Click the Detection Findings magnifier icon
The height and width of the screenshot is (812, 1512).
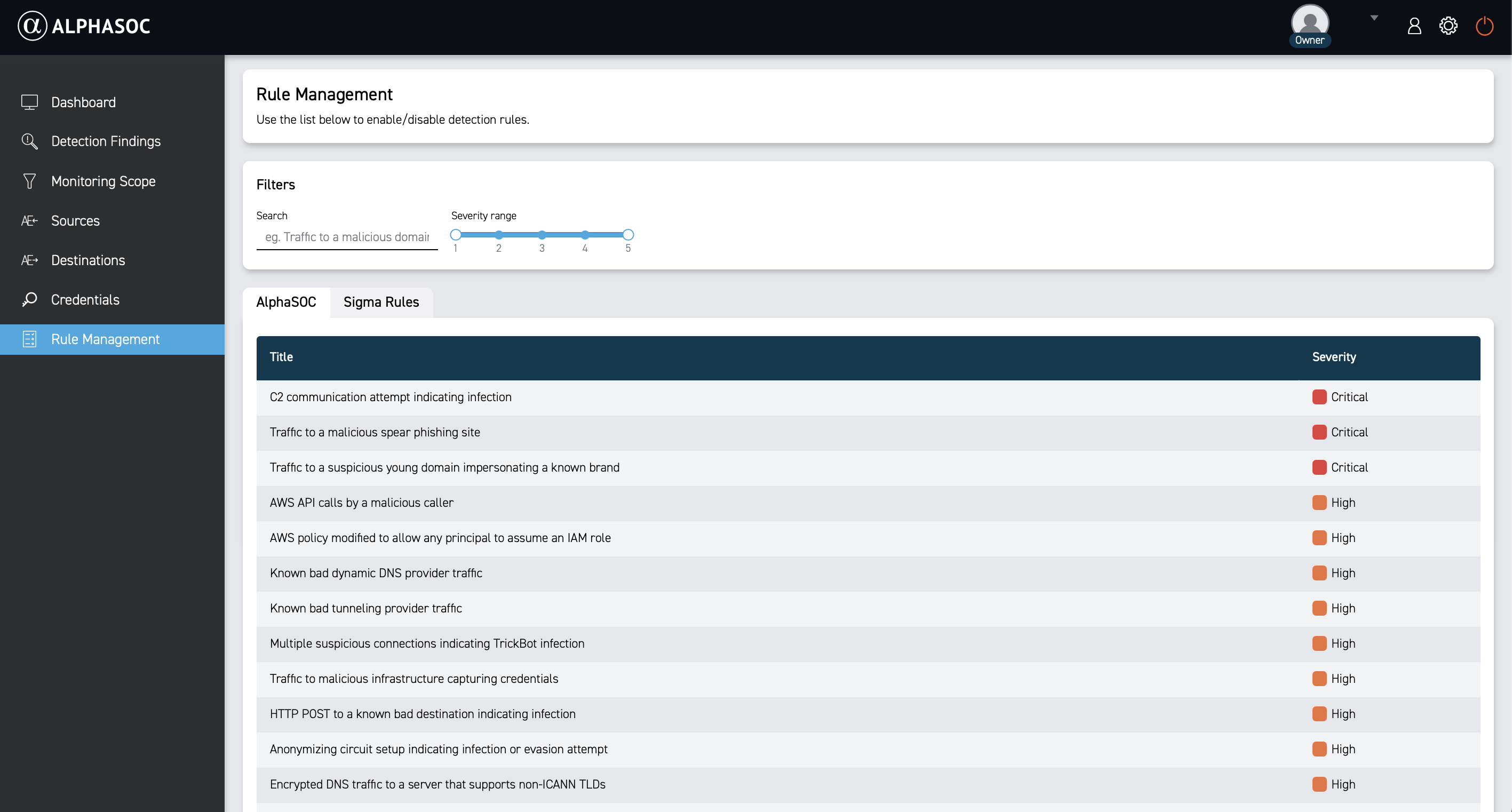pyautogui.click(x=29, y=141)
